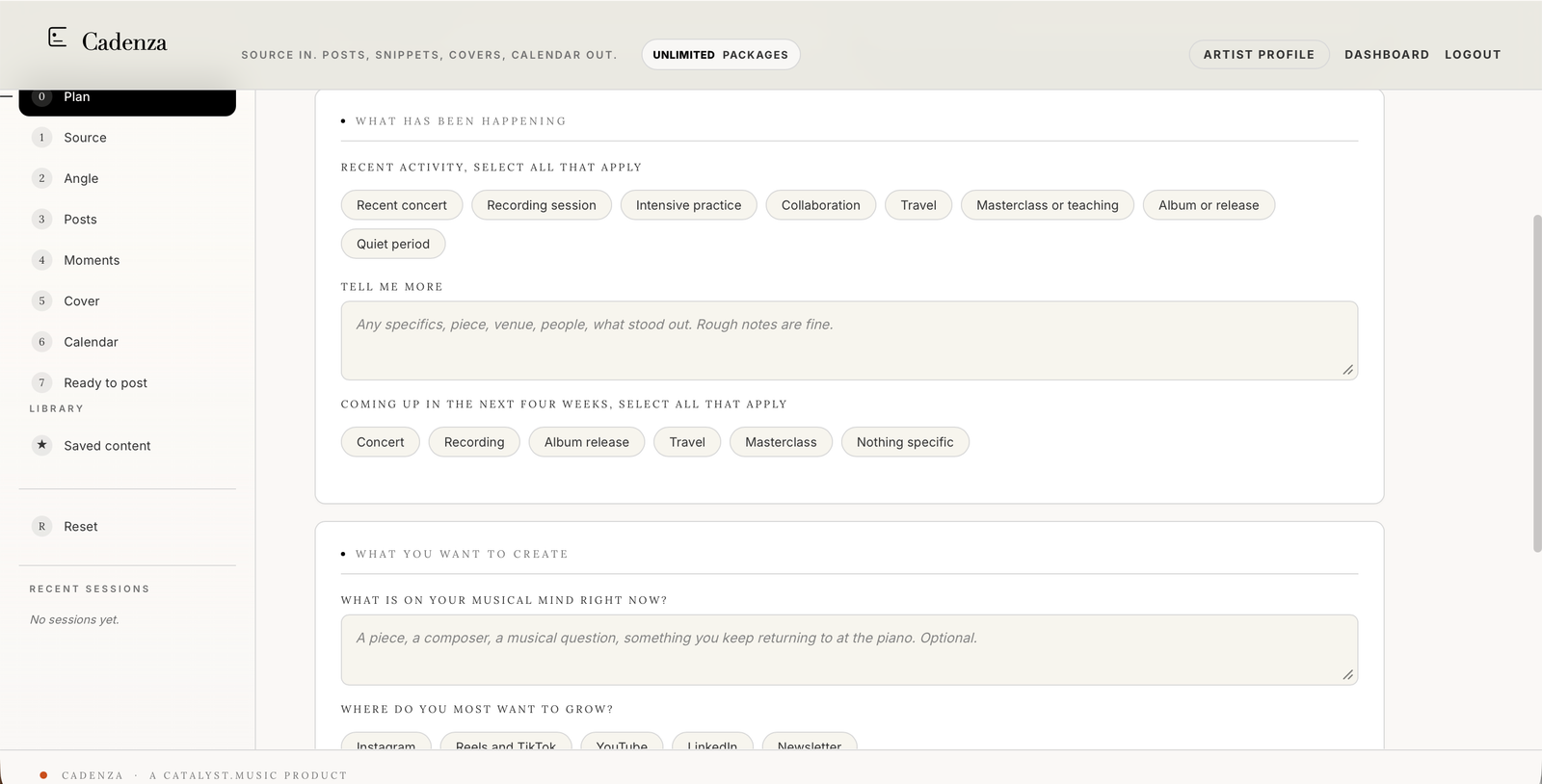Image resolution: width=1542 pixels, height=784 pixels.
Task: Toggle the Concert upcoming chip
Action: 381,442
